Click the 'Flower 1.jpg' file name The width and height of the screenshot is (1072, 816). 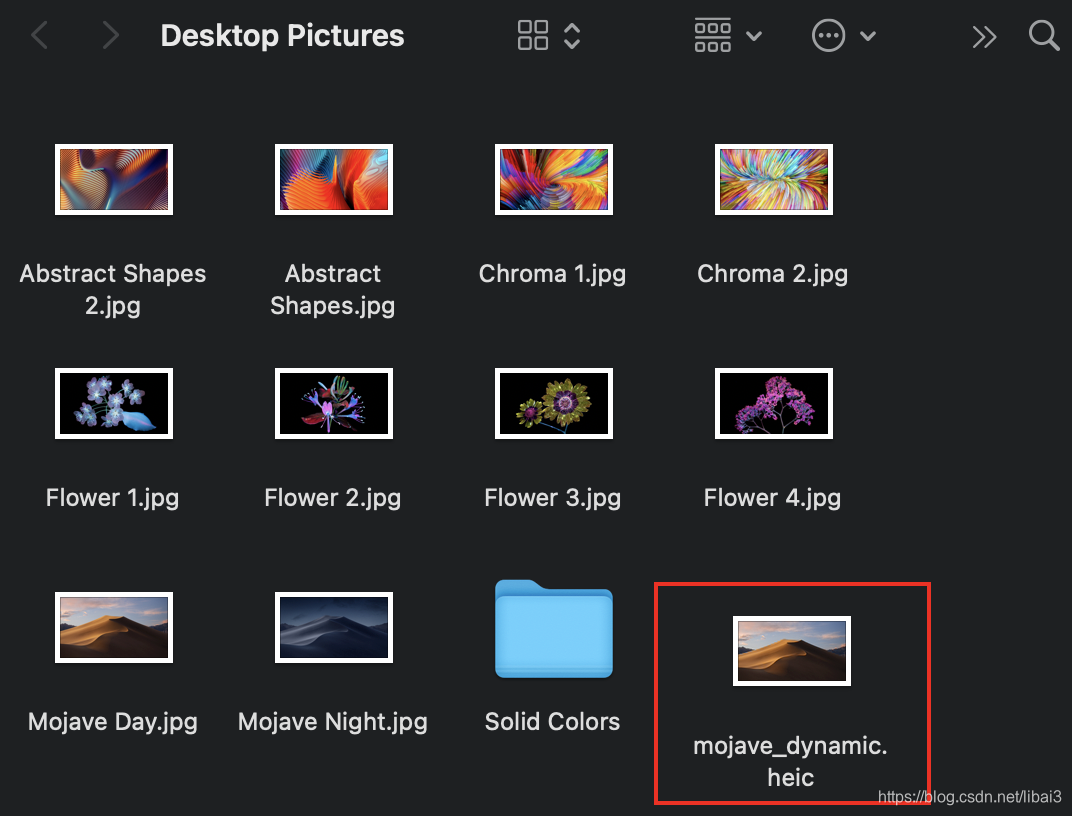(x=113, y=498)
